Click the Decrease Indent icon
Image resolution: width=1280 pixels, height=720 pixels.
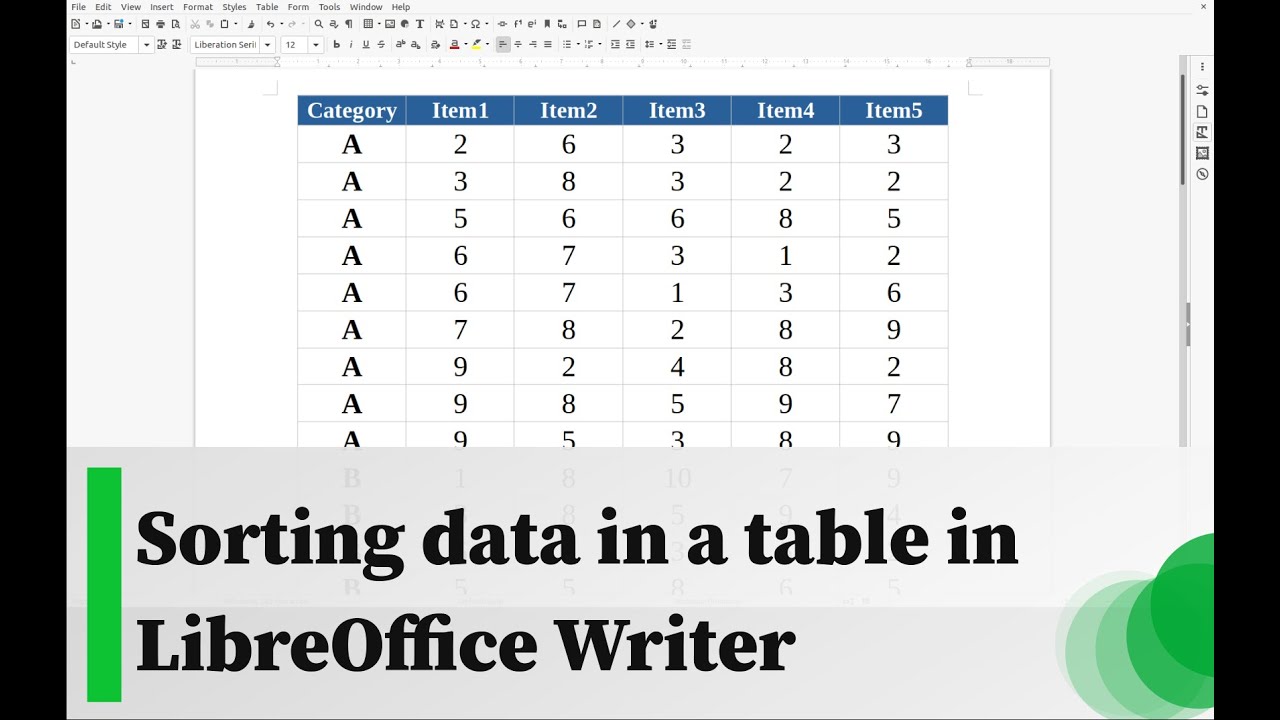click(x=630, y=44)
